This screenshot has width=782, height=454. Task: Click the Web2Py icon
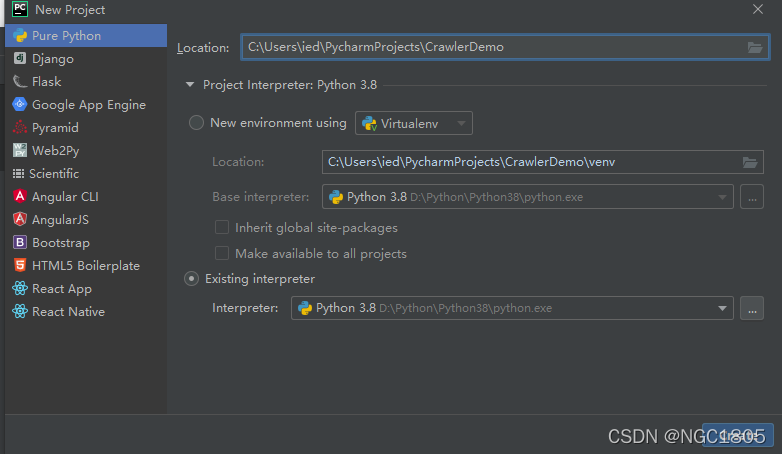[x=19, y=150]
